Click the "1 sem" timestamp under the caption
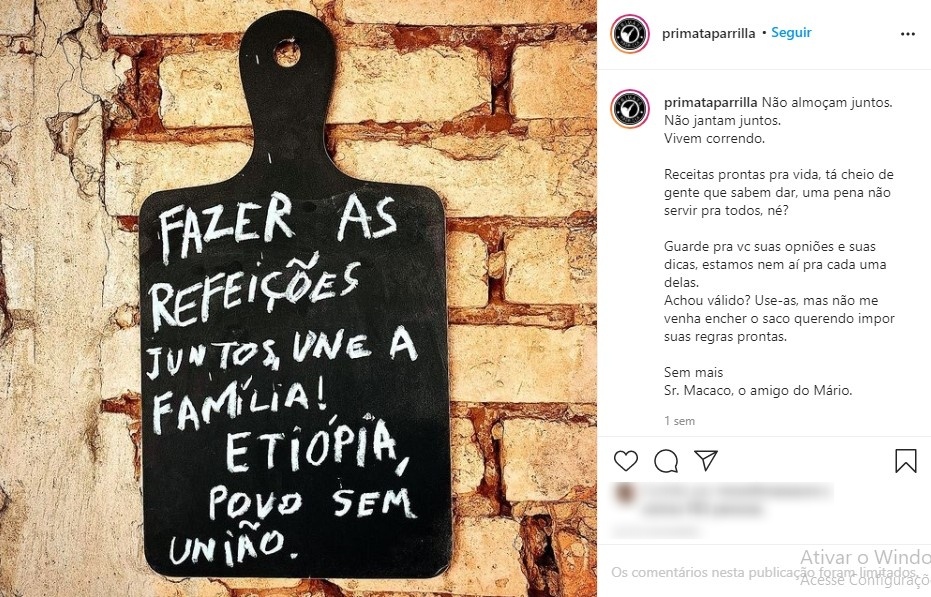 pyautogui.click(x=679, y=421)
